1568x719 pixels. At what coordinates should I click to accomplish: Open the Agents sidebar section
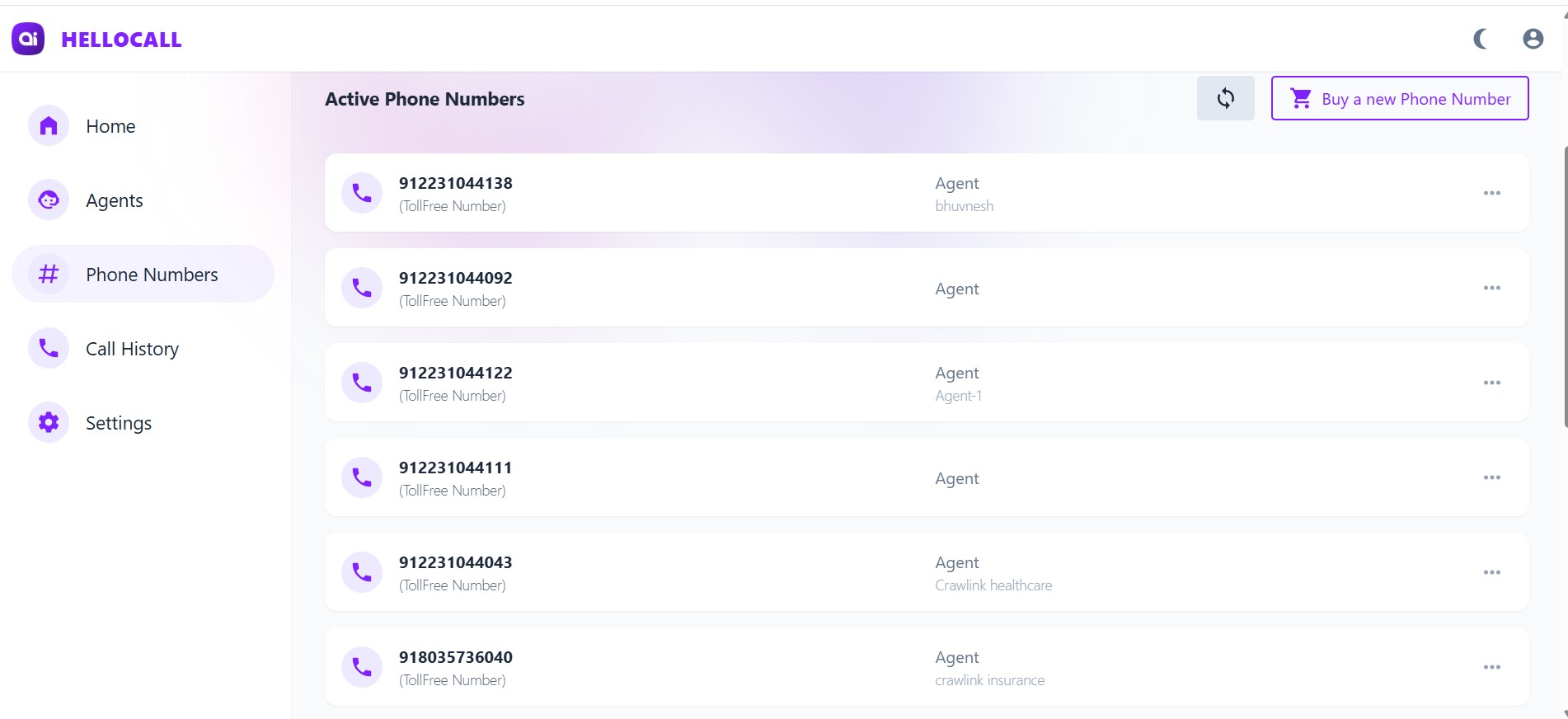coord(114,200)
